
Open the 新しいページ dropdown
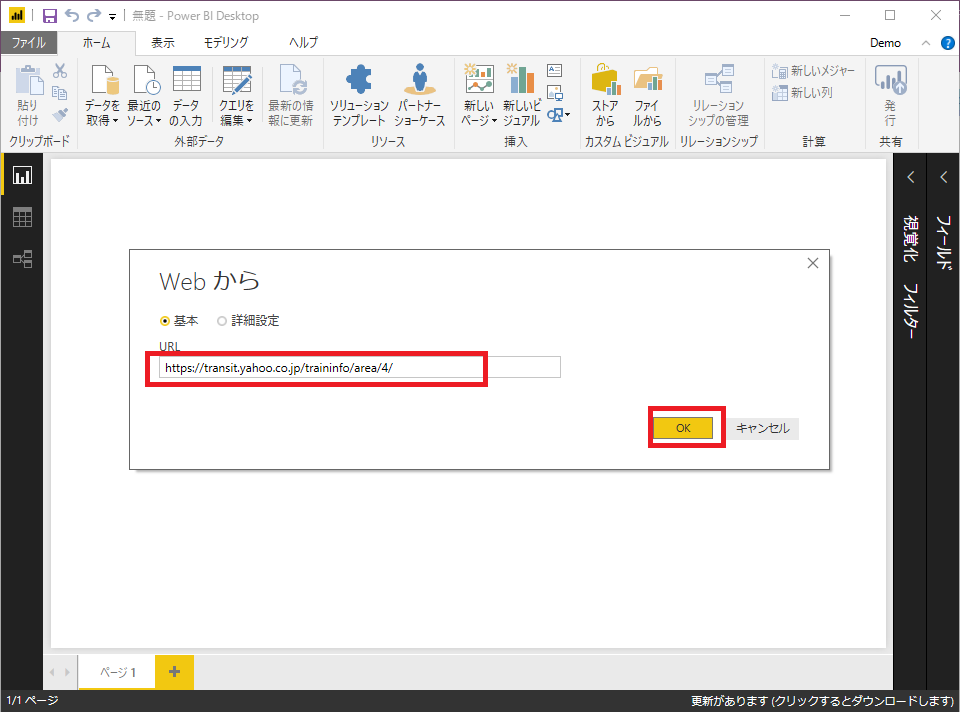click(479, 96)
